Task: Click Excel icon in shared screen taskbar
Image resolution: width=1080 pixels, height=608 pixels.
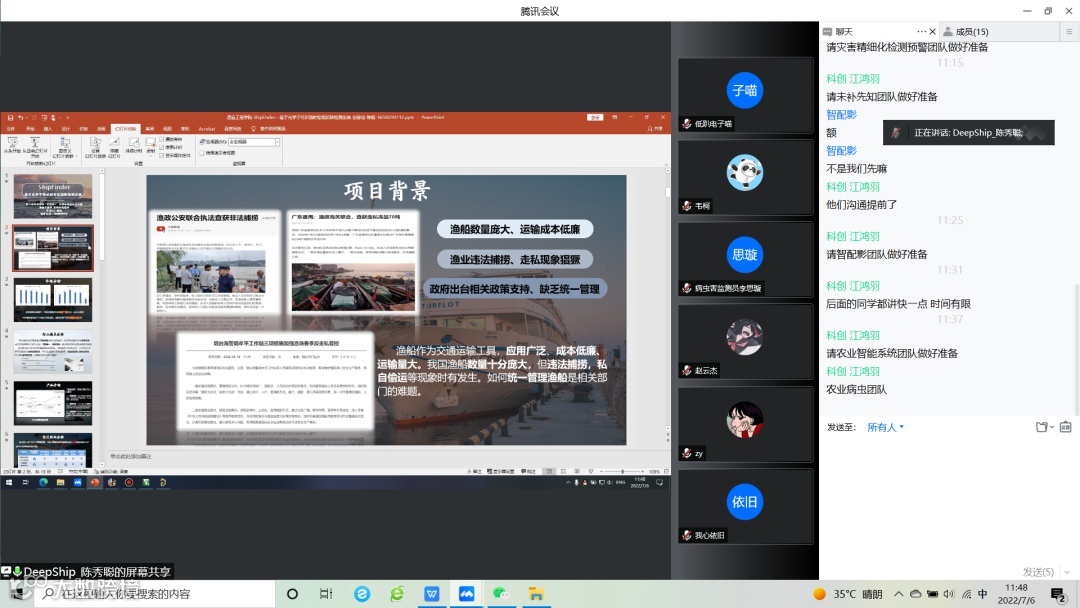Action: tap(146, 483)
